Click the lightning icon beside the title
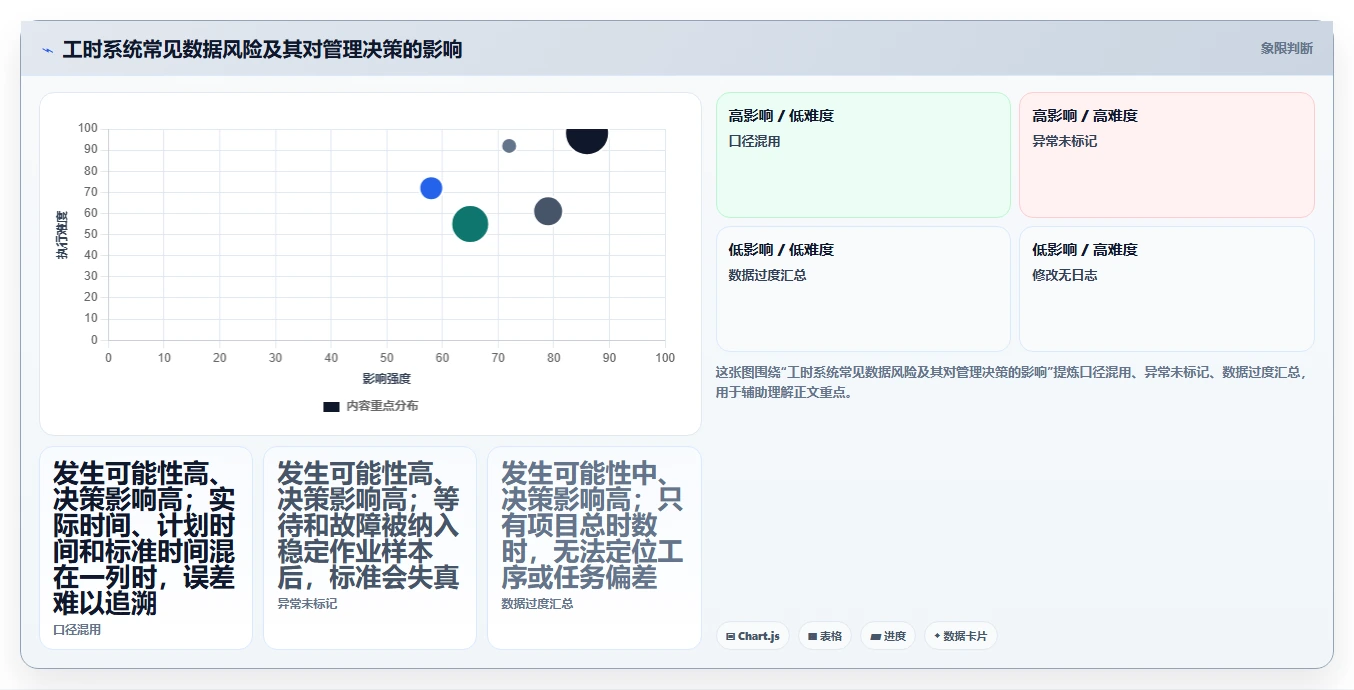 pyautogui.click(x=47, y=50)
